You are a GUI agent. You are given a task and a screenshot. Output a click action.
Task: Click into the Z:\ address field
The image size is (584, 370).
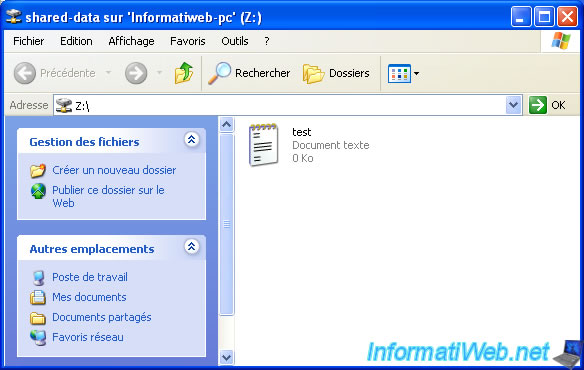point(287,105)
